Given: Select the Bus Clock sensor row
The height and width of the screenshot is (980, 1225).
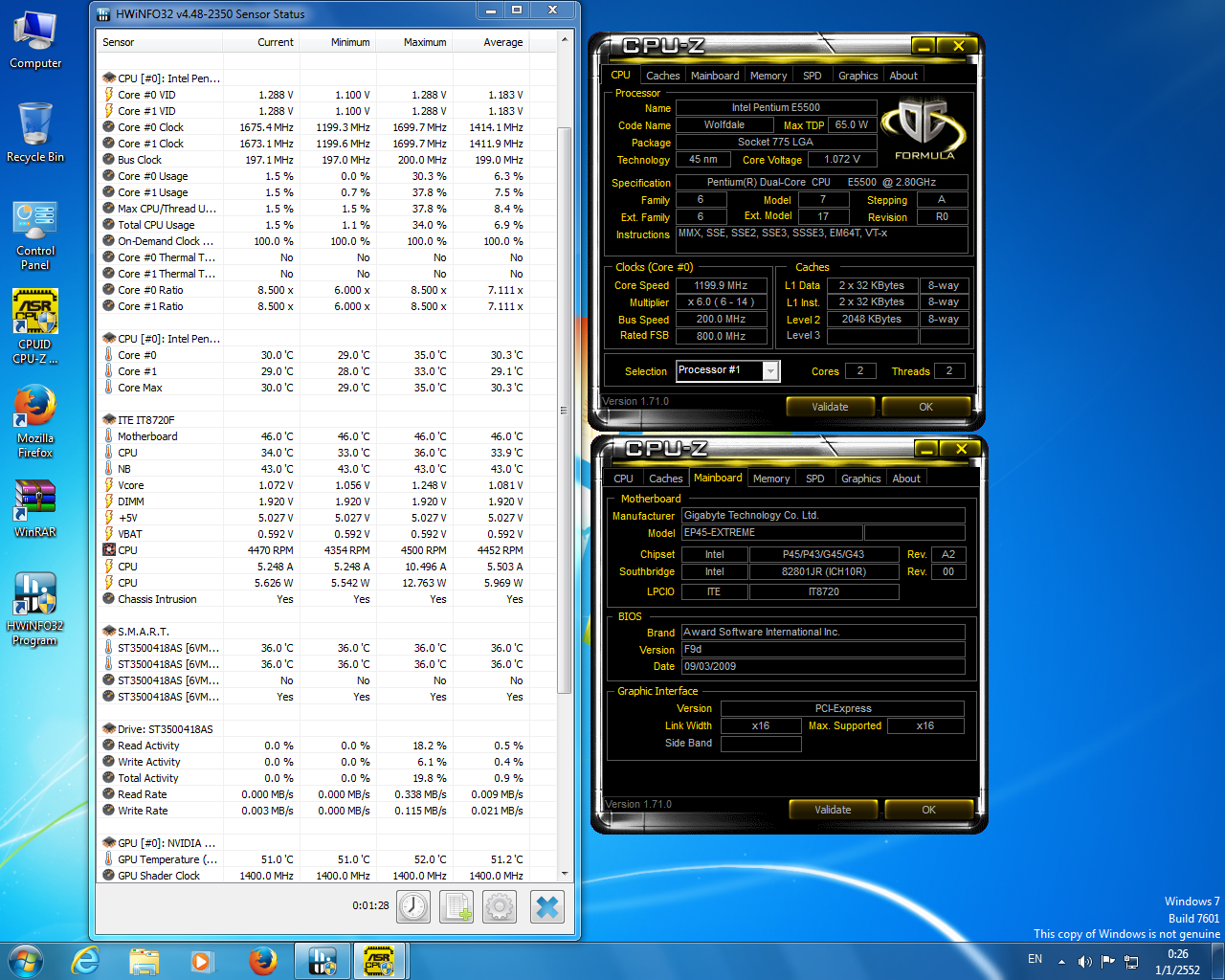Looking at the screenshot, I should [325, 160].
